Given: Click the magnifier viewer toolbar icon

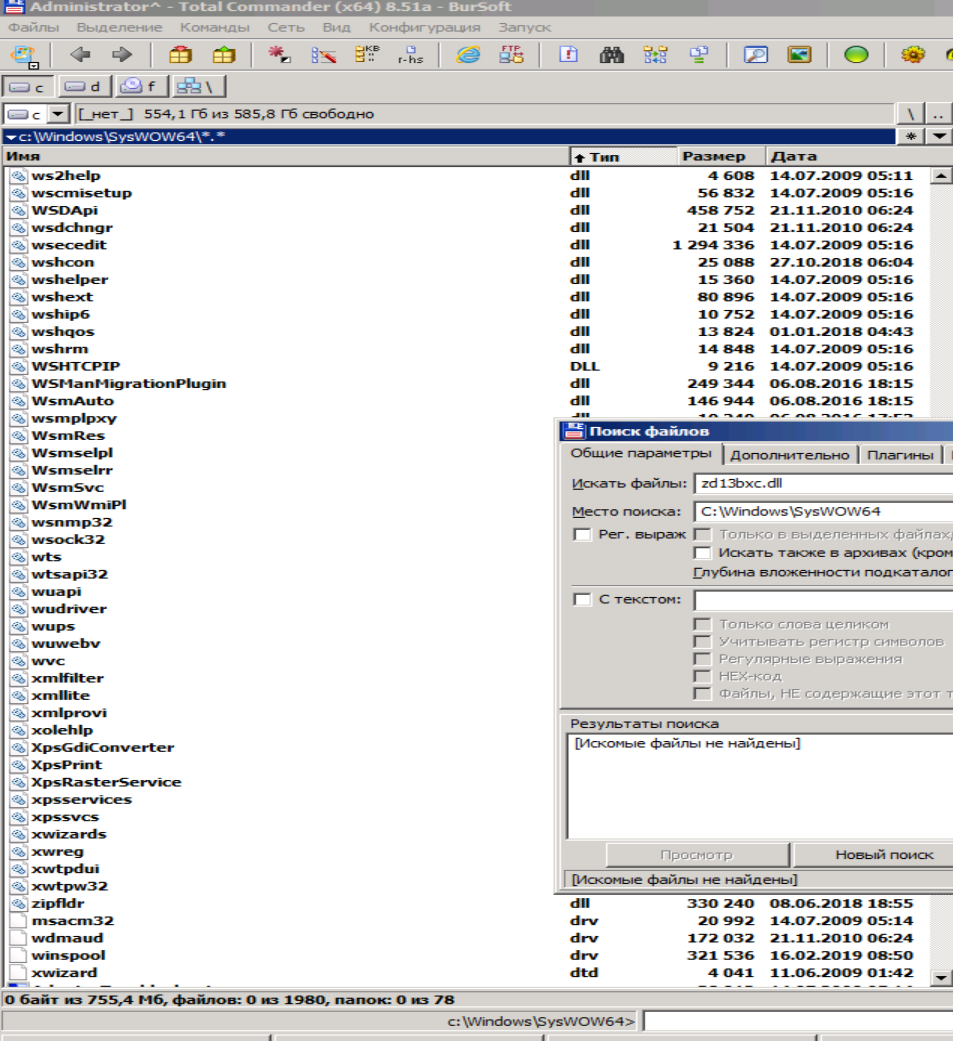Looking at the screenshot, I should [756, 54].
